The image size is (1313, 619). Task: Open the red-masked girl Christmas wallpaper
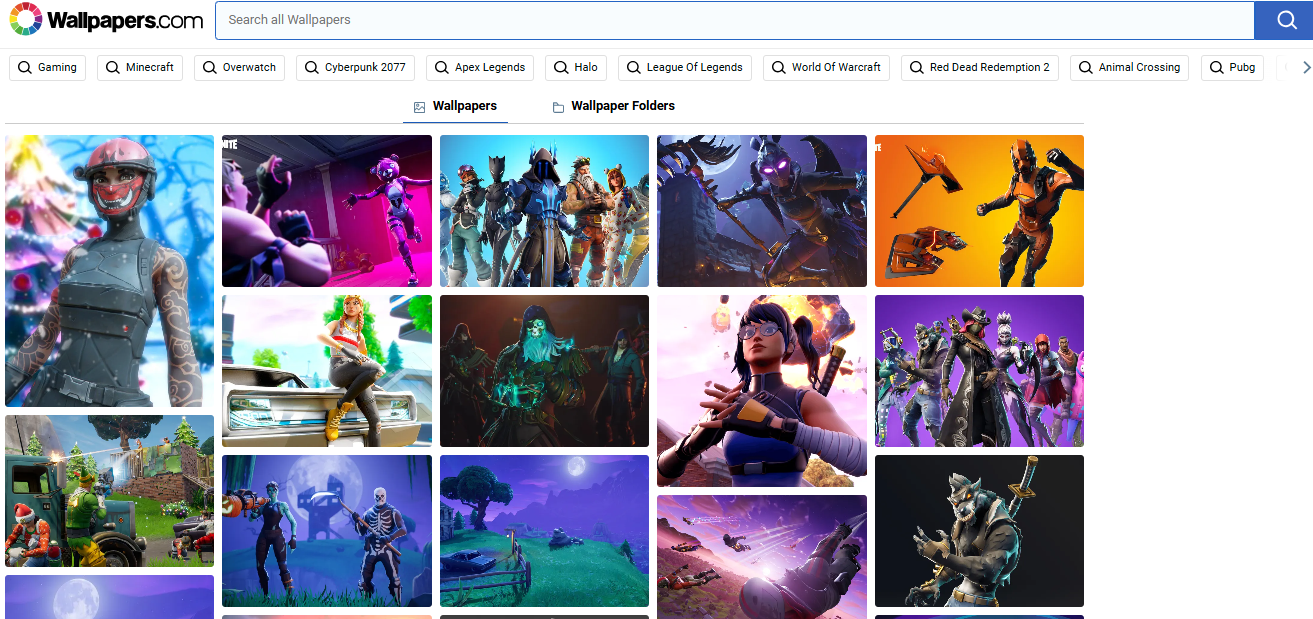pos(109,271)
